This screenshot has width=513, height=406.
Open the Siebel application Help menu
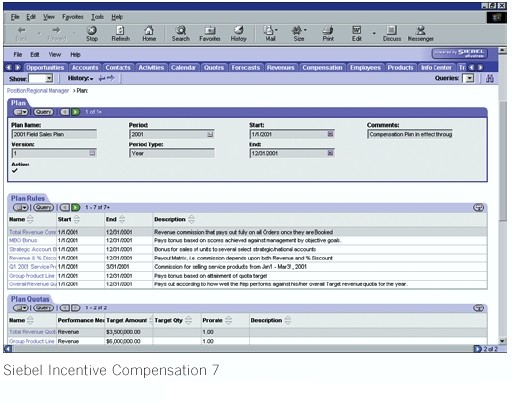pos(75,54)
